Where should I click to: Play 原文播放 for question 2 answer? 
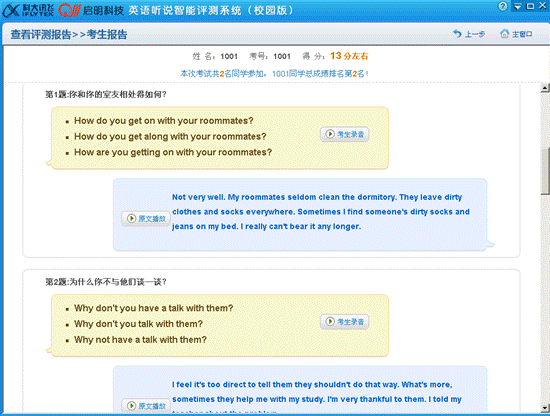tap(146, 406)
